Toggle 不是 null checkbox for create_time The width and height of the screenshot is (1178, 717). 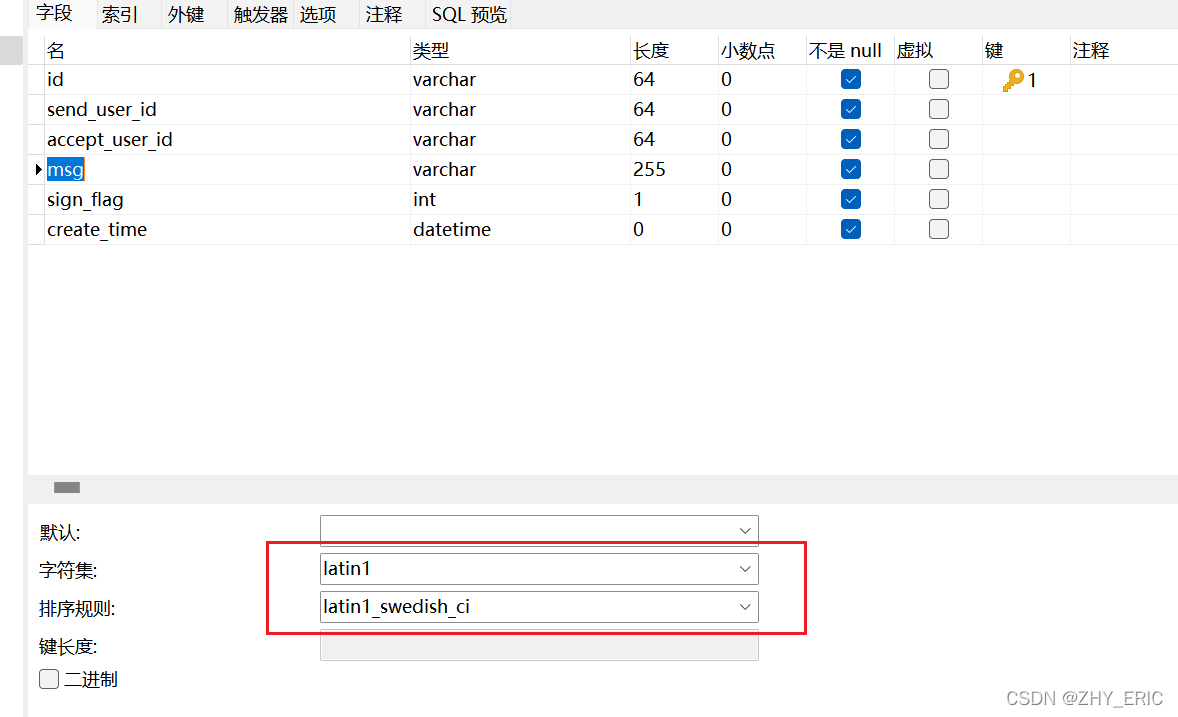(850, 229)
